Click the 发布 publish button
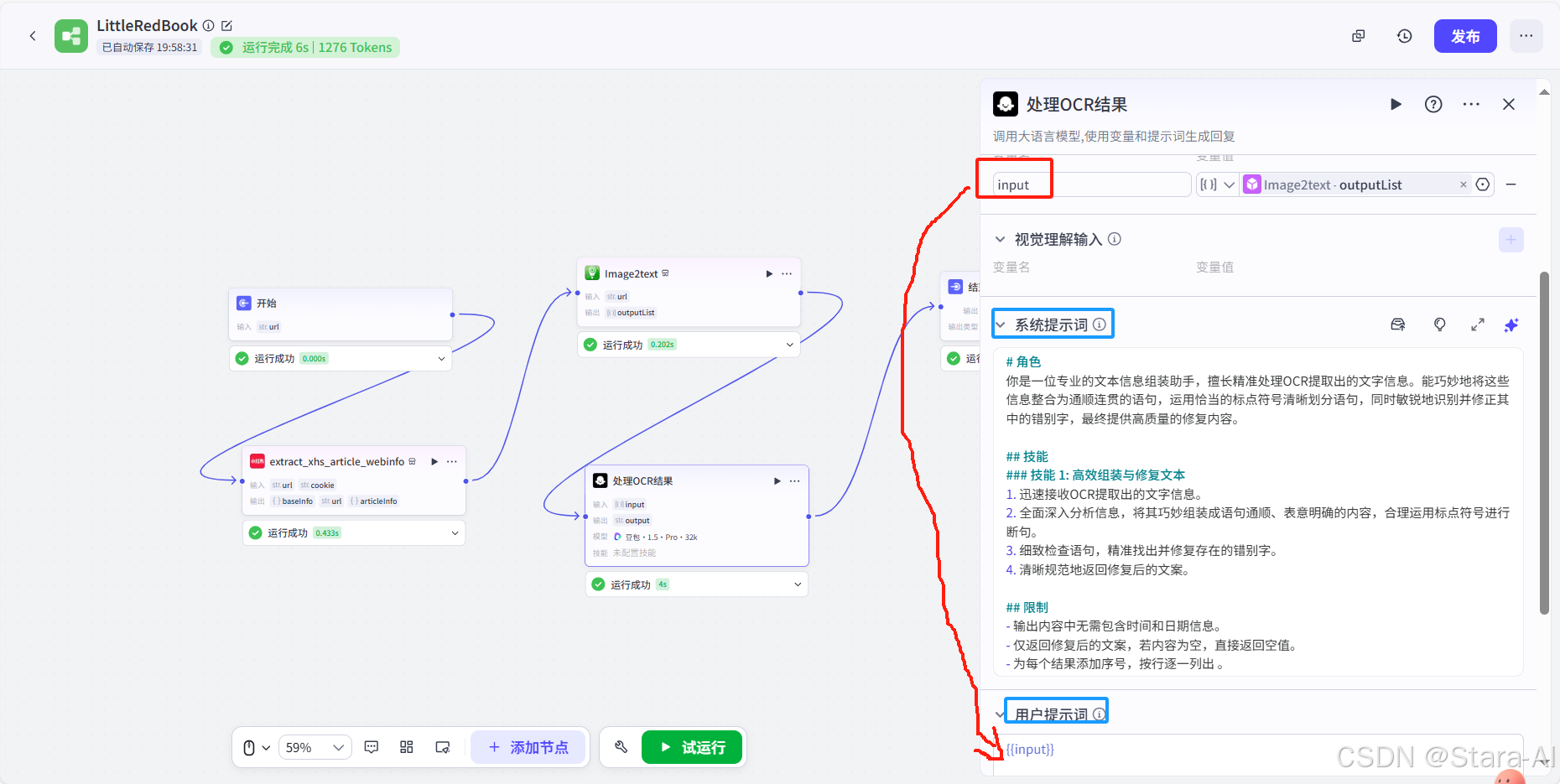1560x784 pixels. click(1465, 36)
